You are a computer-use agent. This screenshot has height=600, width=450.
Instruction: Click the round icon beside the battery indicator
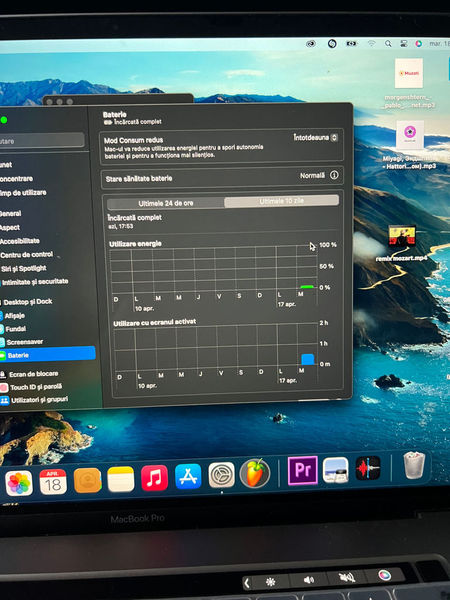[332, 44]
